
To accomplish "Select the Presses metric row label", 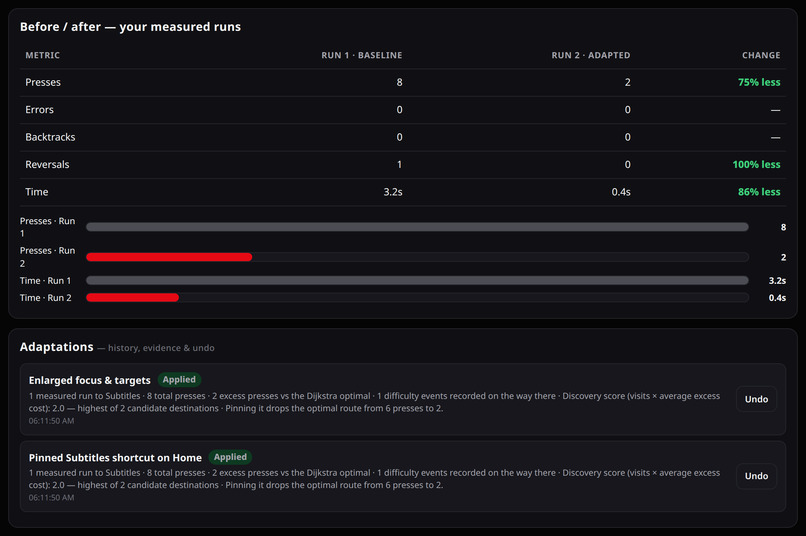I will pyautogui.click(x=43, y=82).
